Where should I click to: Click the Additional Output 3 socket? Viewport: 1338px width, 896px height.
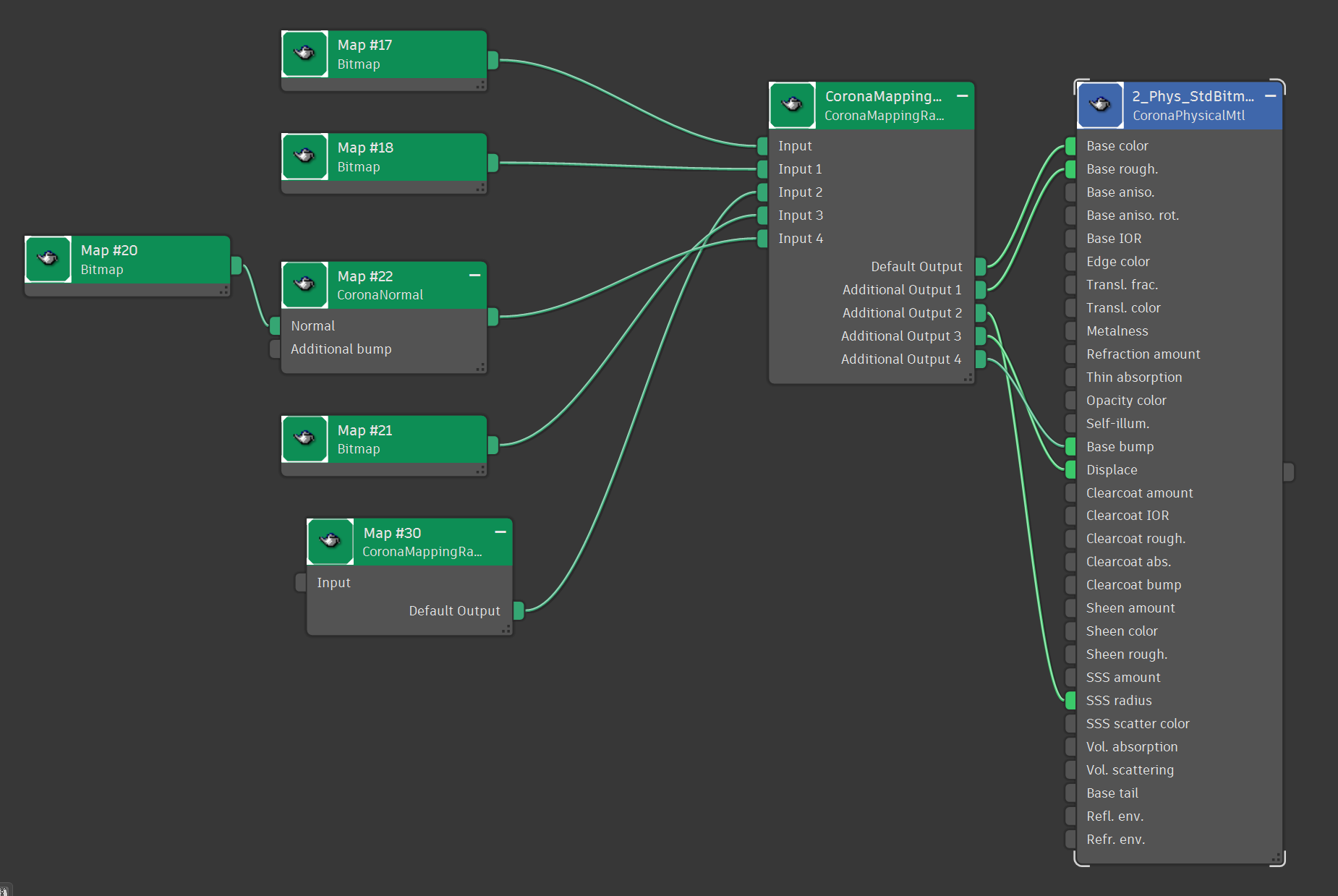(x=981, y=336)
